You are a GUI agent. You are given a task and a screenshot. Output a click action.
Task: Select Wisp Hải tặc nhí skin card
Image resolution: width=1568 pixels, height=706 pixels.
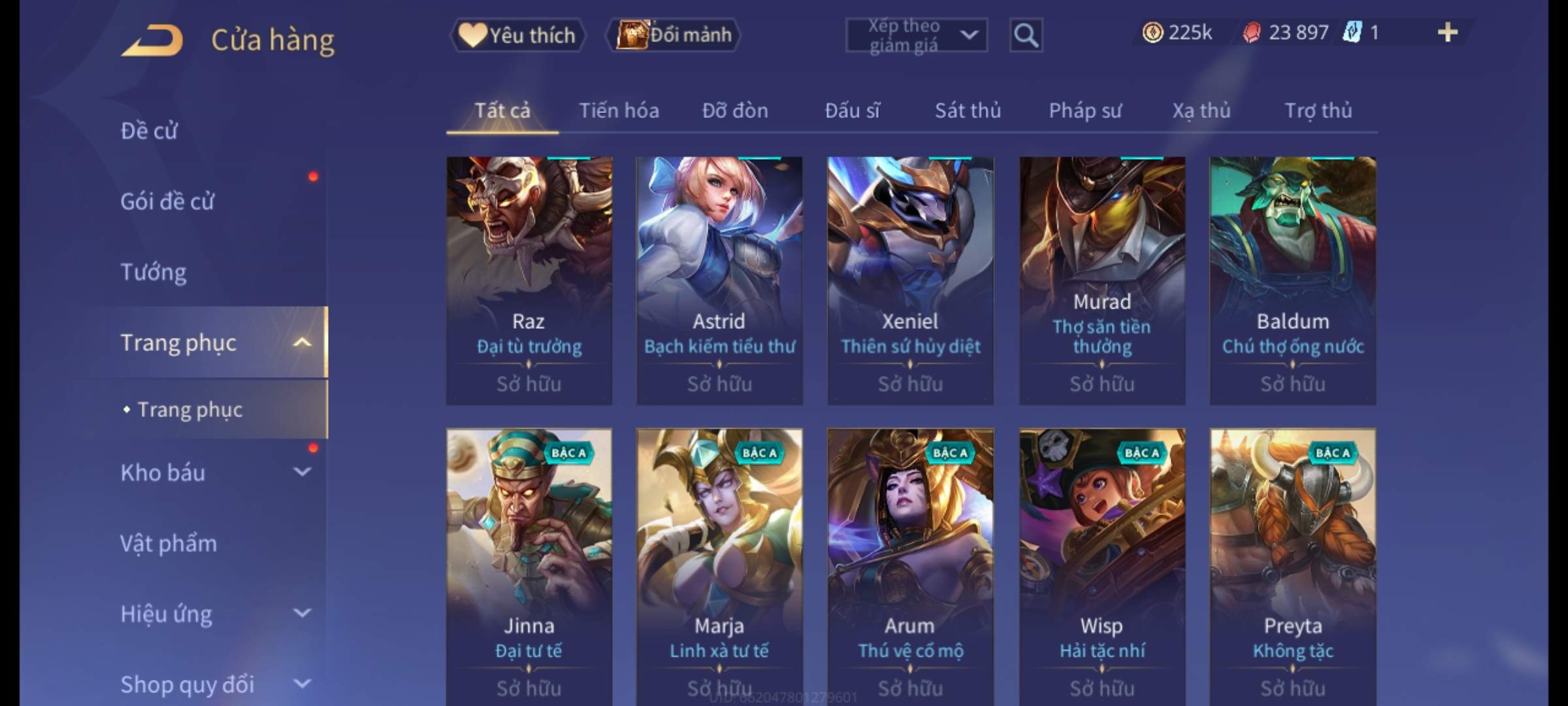pos(1102,567)
